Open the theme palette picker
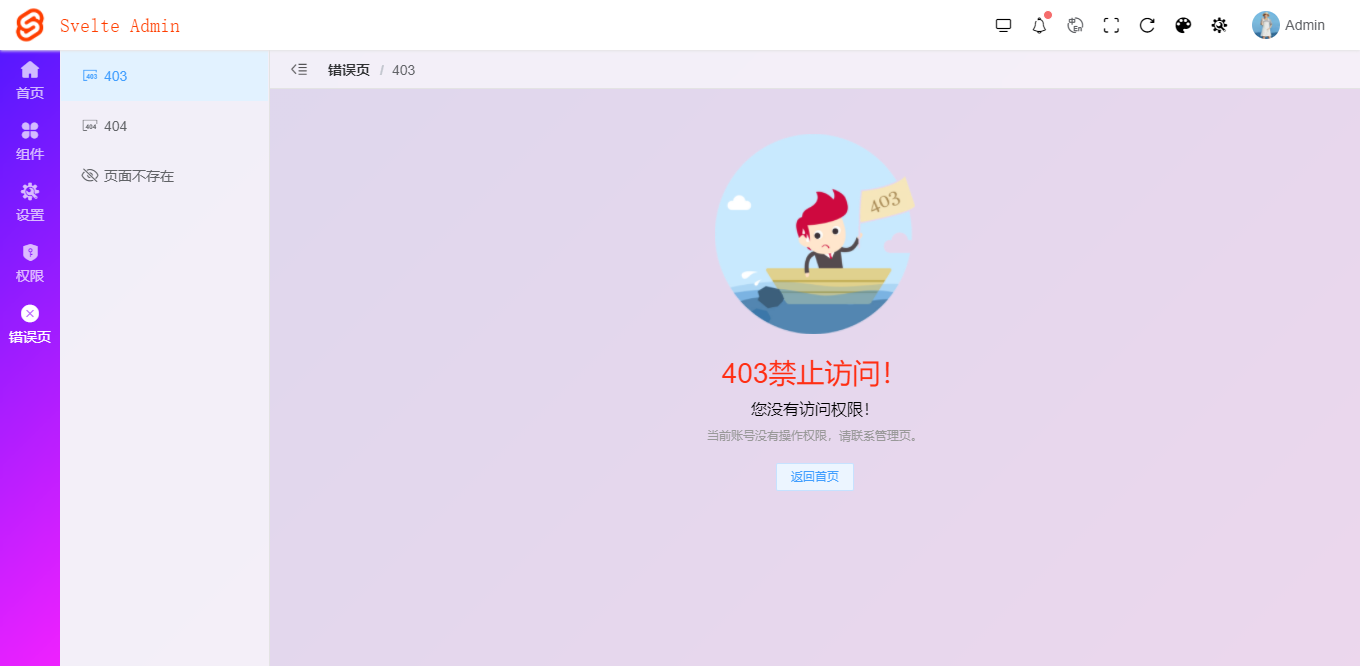Viewport: 1360px width, 666px height. [1183, 25]
